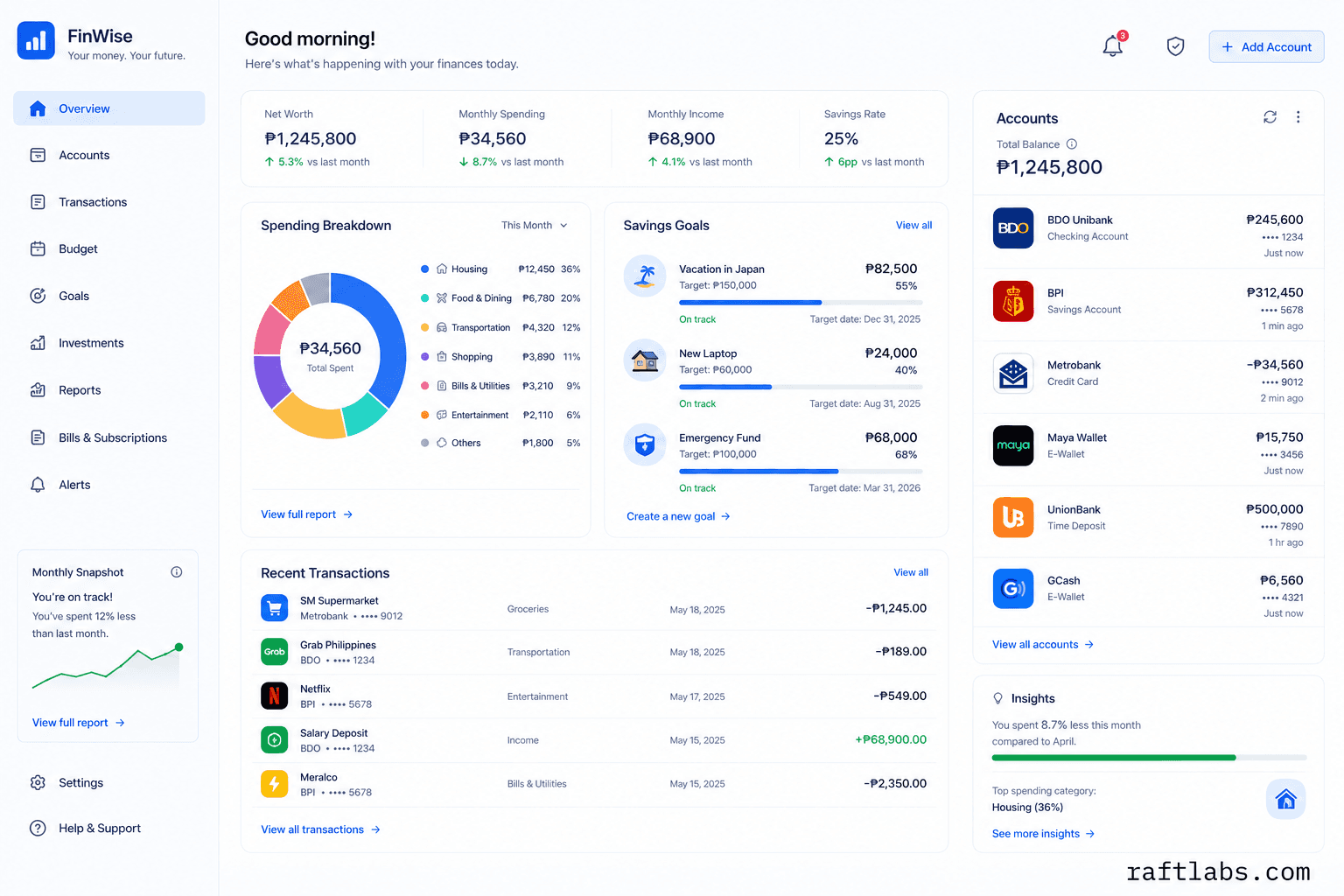1344x896 pixels.
Task: Click the Monthly Snapshot trend line chart
Action: click(x=107, y=667)
